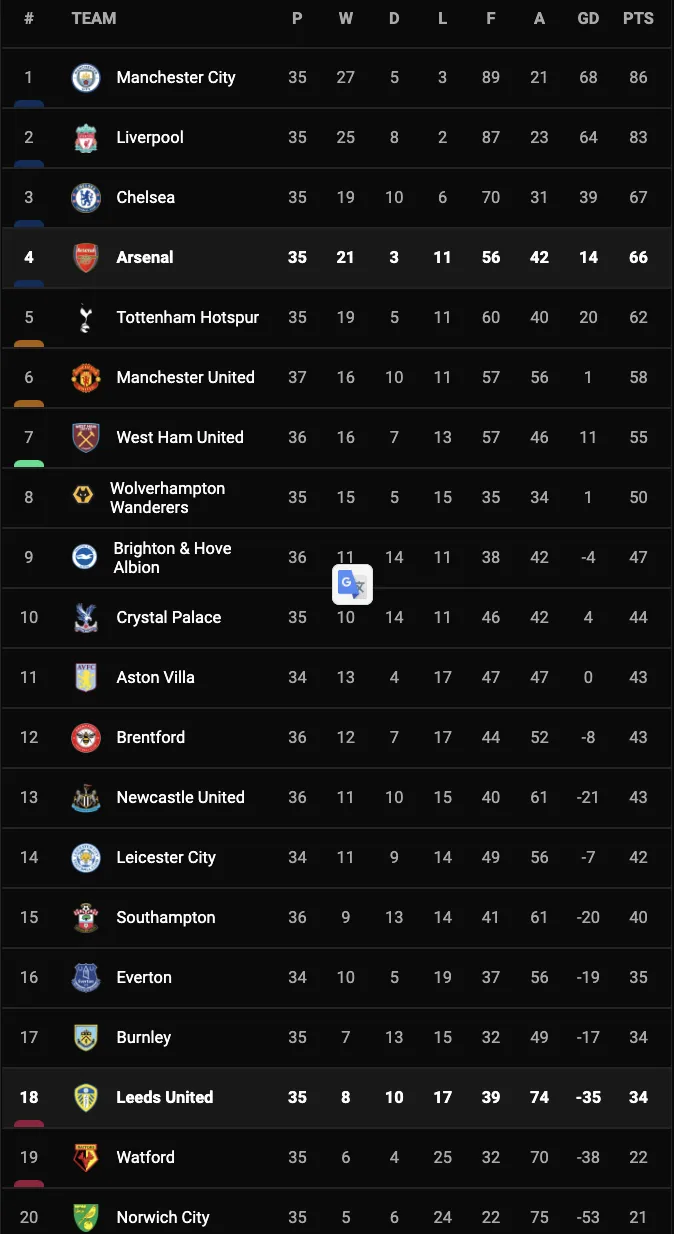Click the Arsenal club crest

86,258
